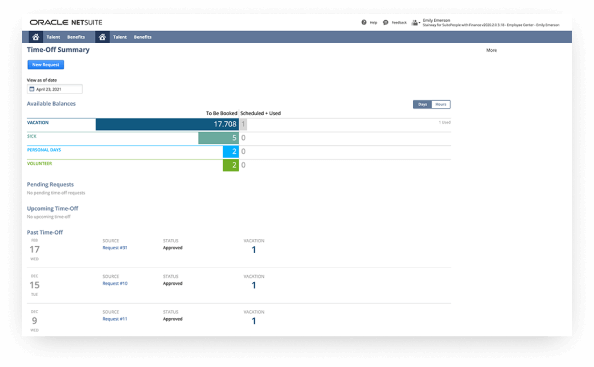Click the Pending Requests heading
The image size is (594, 367).
(50, 184)
